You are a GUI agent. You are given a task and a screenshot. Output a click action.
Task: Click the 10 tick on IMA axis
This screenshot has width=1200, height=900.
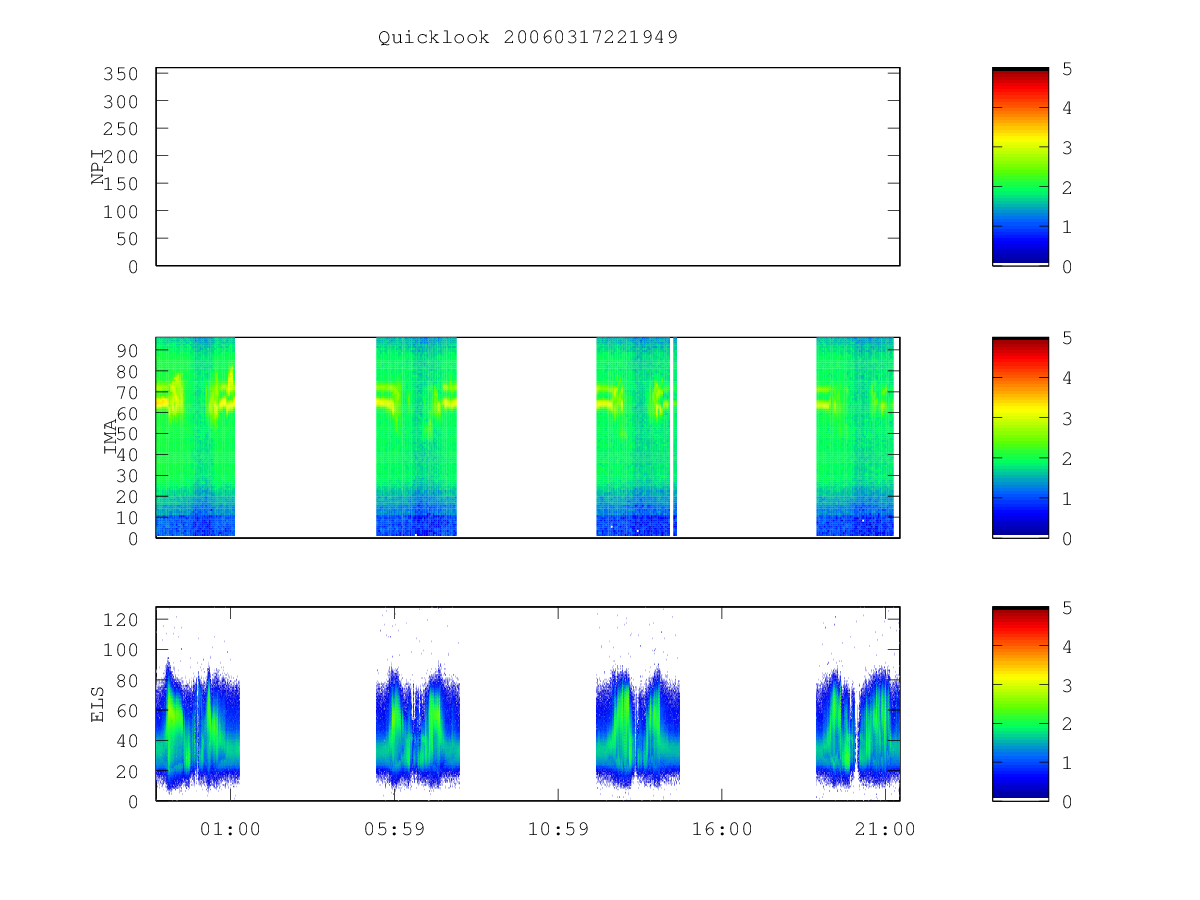127,518
